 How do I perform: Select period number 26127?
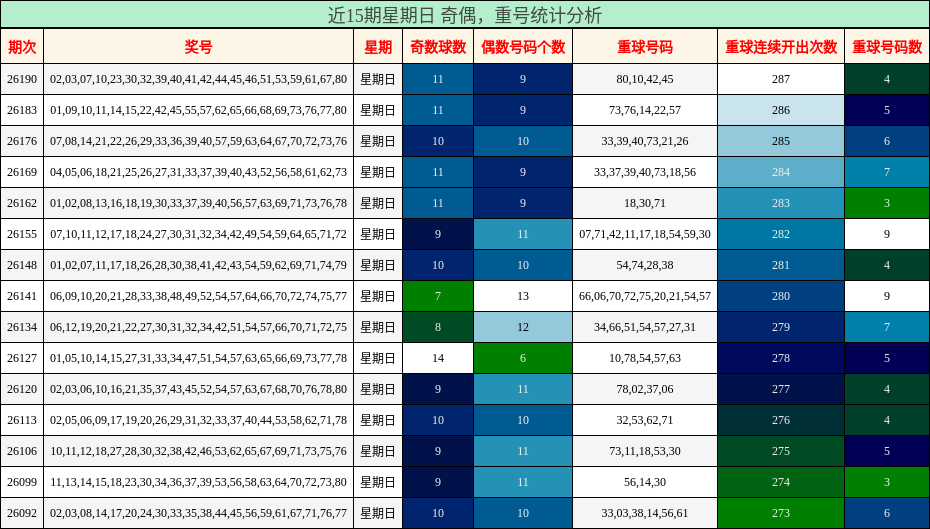click(x=22, y=358)
